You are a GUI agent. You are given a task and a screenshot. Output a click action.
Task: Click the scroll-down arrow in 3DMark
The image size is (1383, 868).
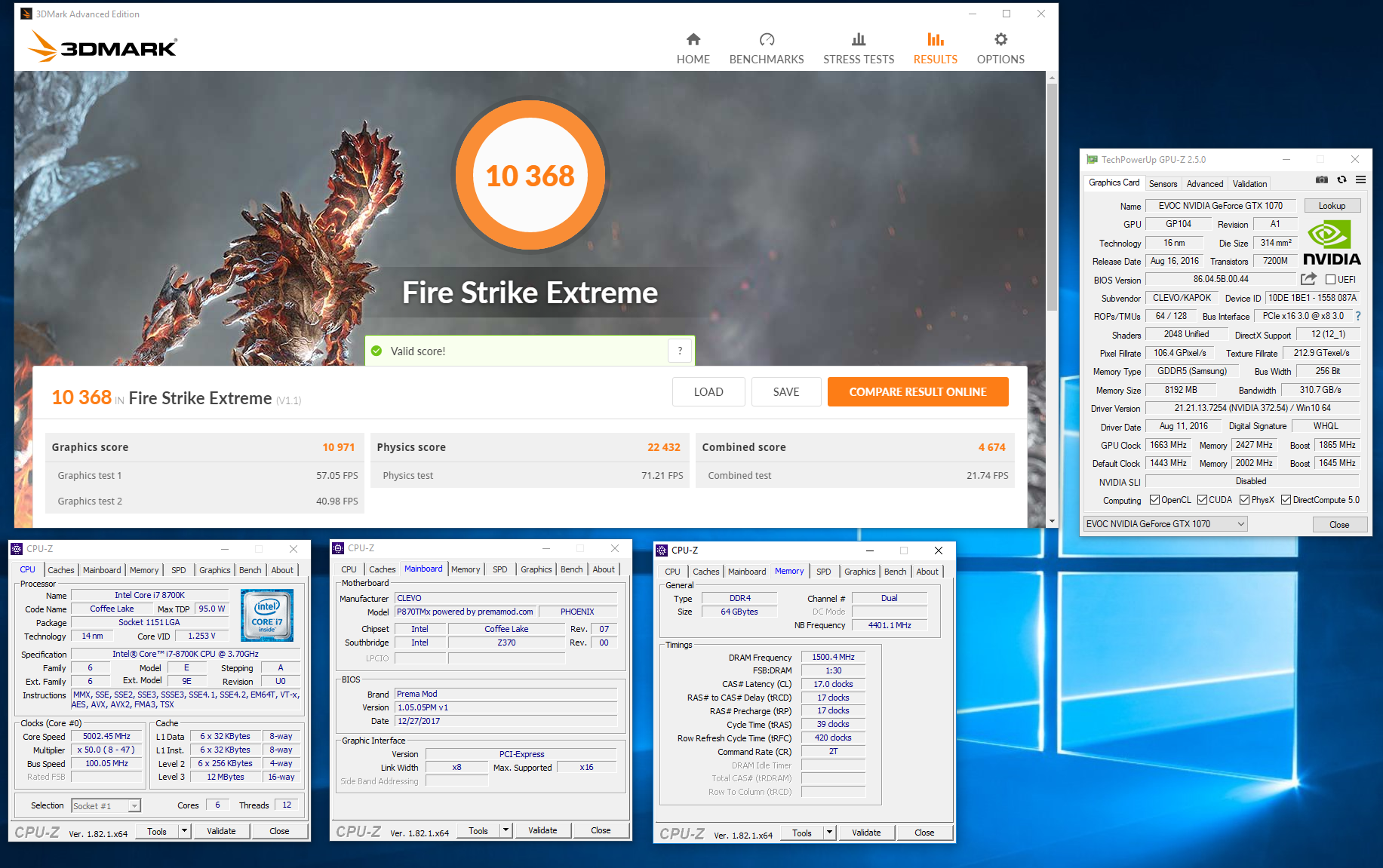coord(1052,521)
